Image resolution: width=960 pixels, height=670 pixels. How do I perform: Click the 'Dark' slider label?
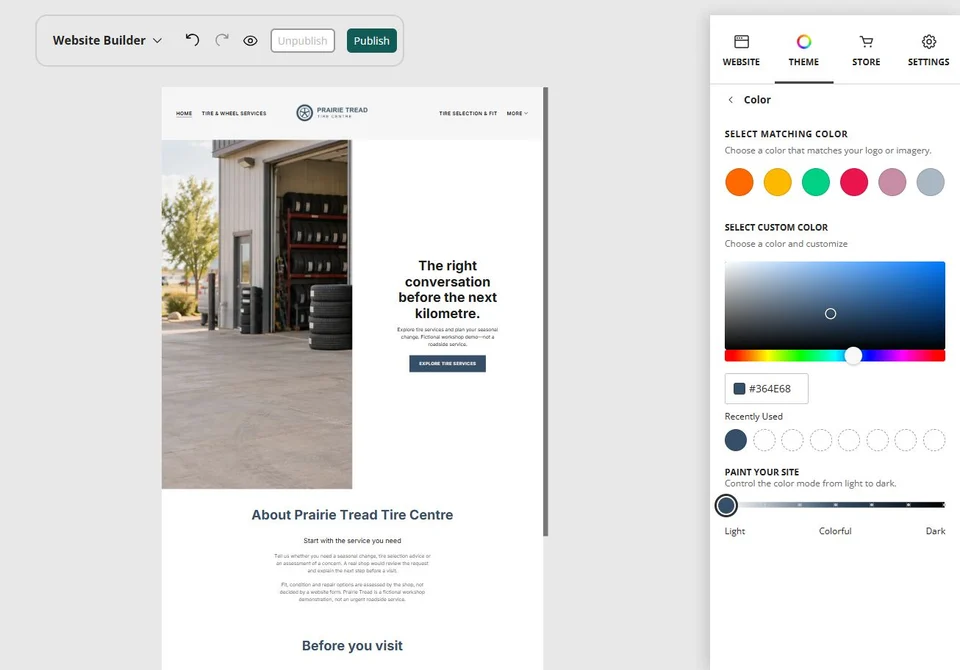[935, 531]
